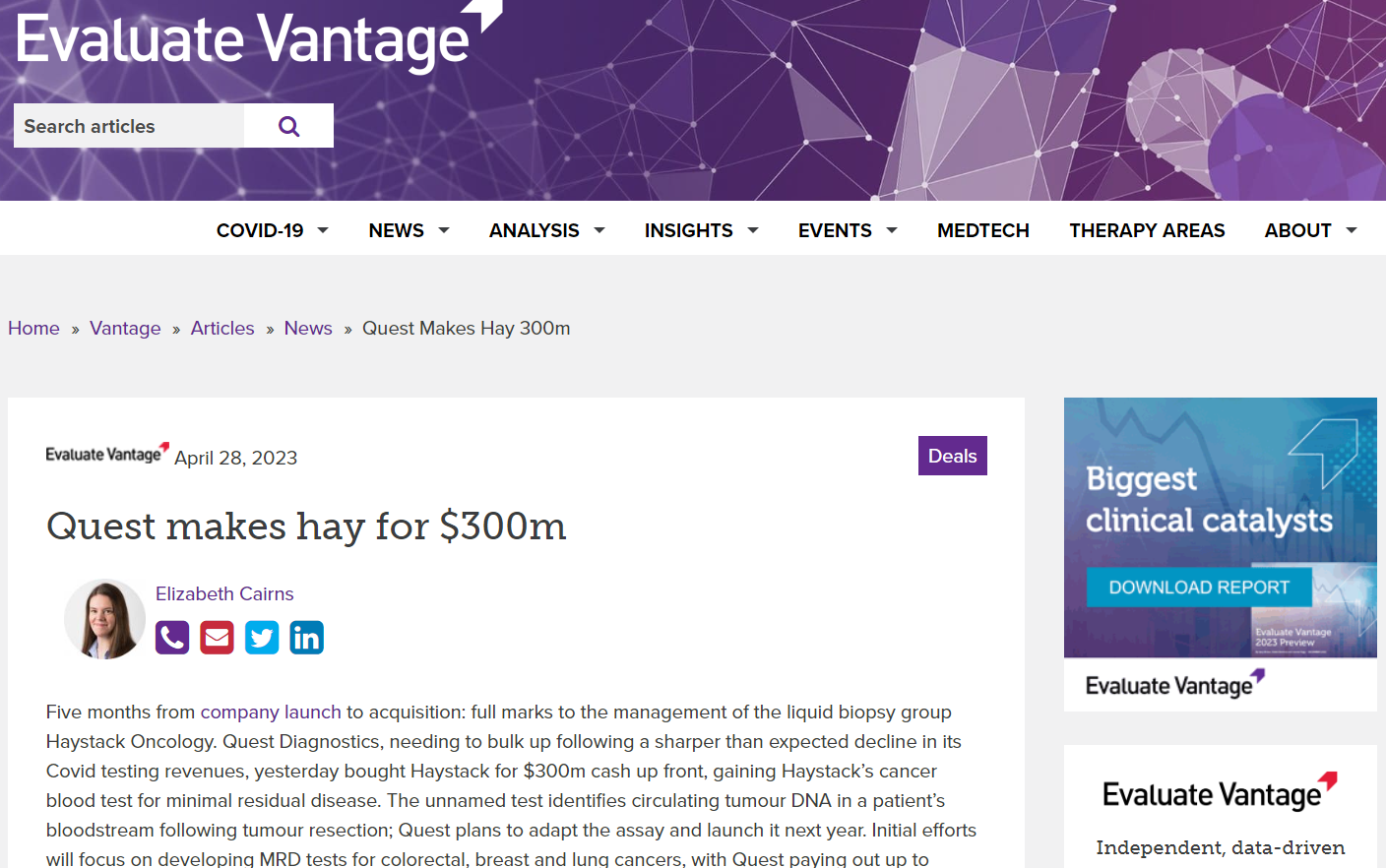Open Elizabeth Cairns author link
Image resolution: width=1386 pixels, height=868 pixels.
point(224,593)
